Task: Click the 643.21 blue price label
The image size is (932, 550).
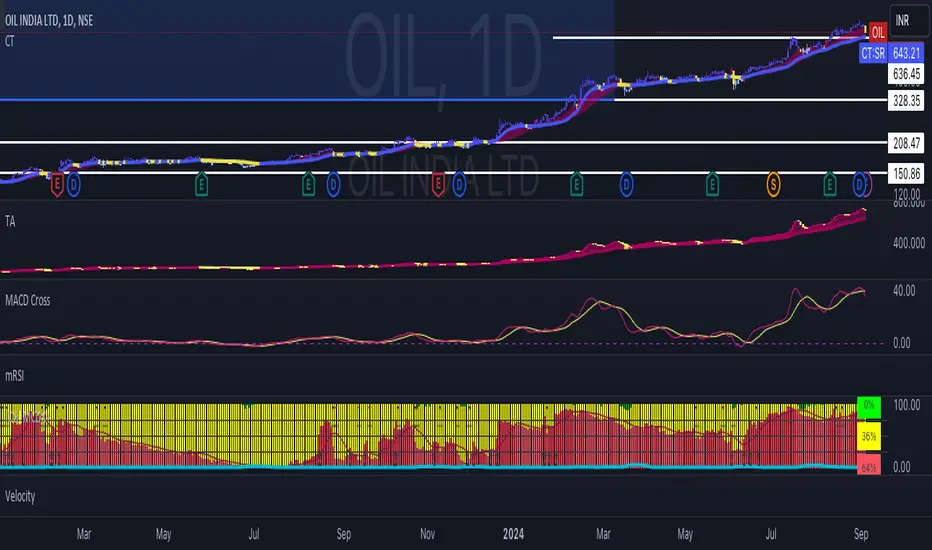Action: click(x=906, y=54)
